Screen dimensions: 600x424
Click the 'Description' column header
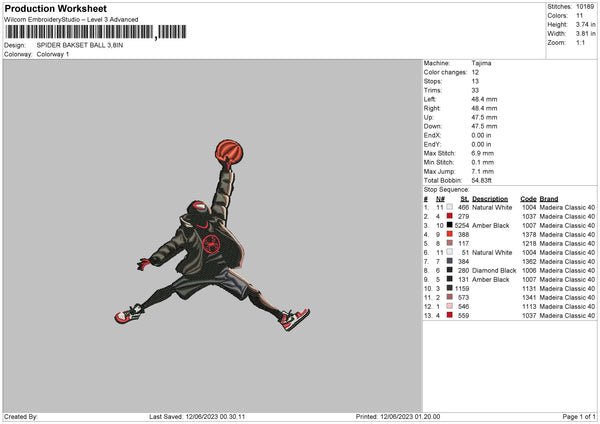coord(490,199)
